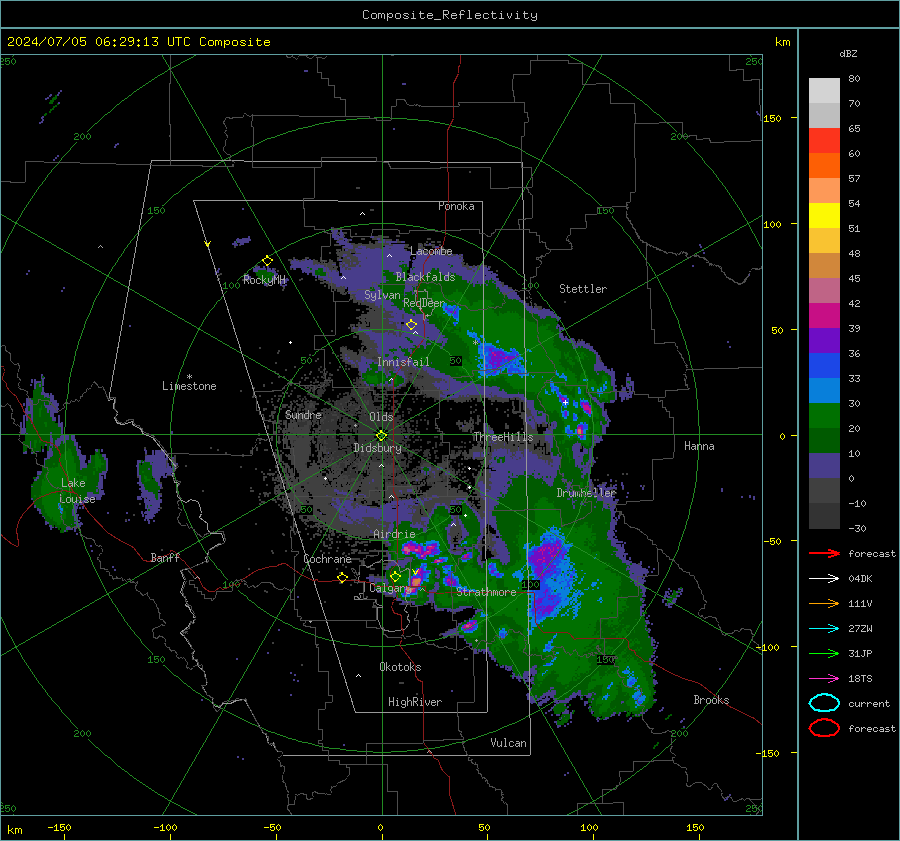Click the magenta 18TS arrow icon

[x=824, y=679]
